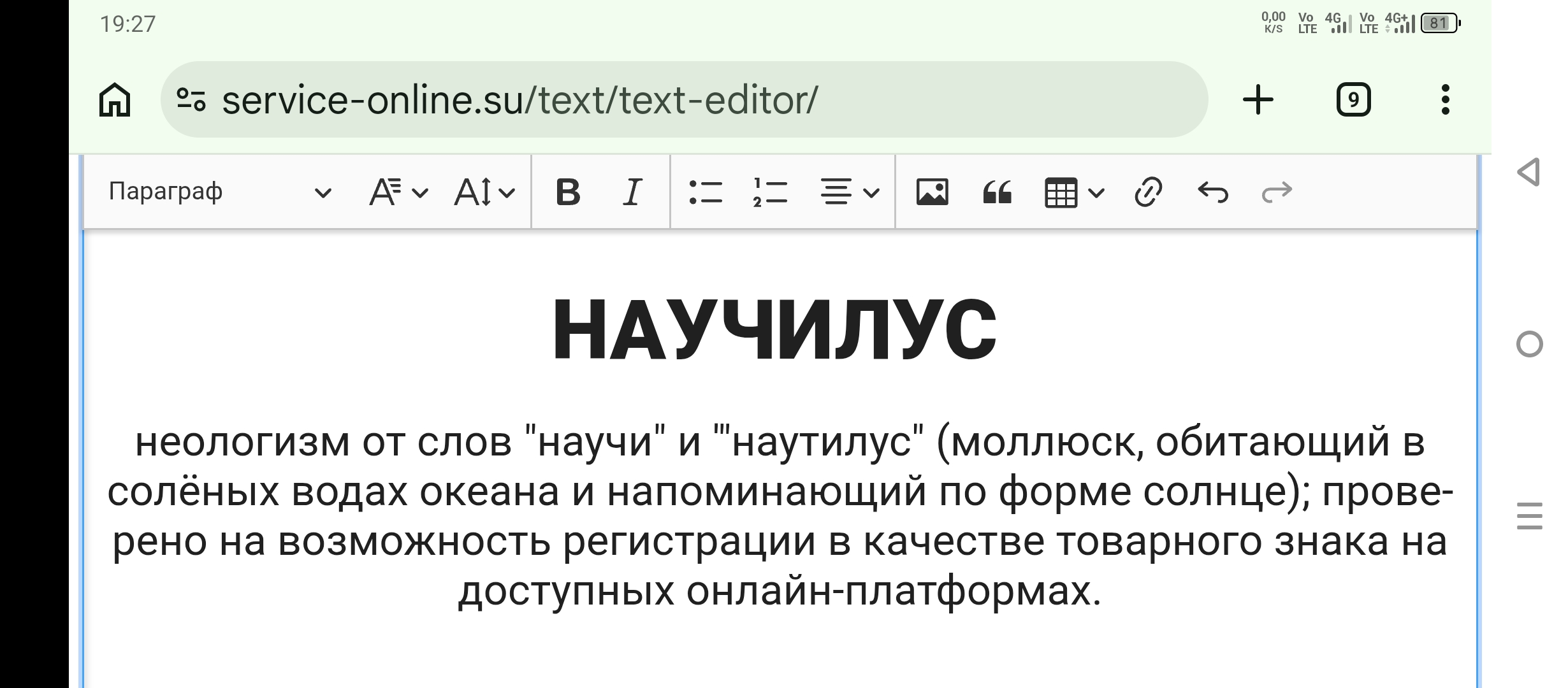1568x688 pixels.
Task: Tap the Android recent apps button
Action: click(1529, 516)
